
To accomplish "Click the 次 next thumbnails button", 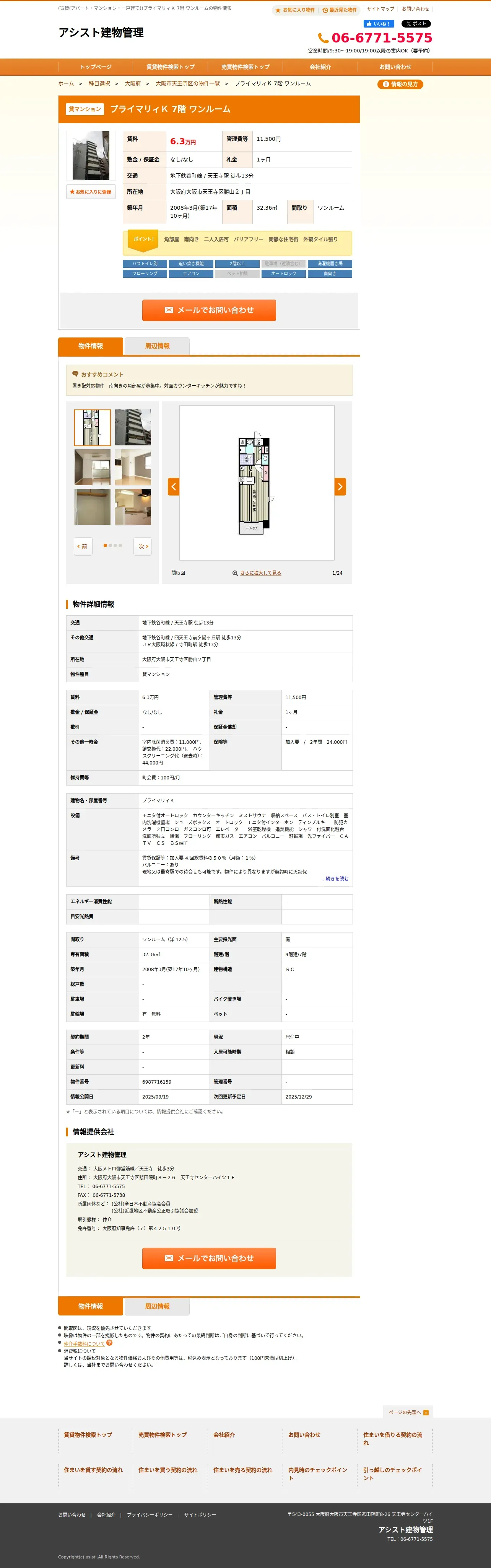I will pos(142,546).
